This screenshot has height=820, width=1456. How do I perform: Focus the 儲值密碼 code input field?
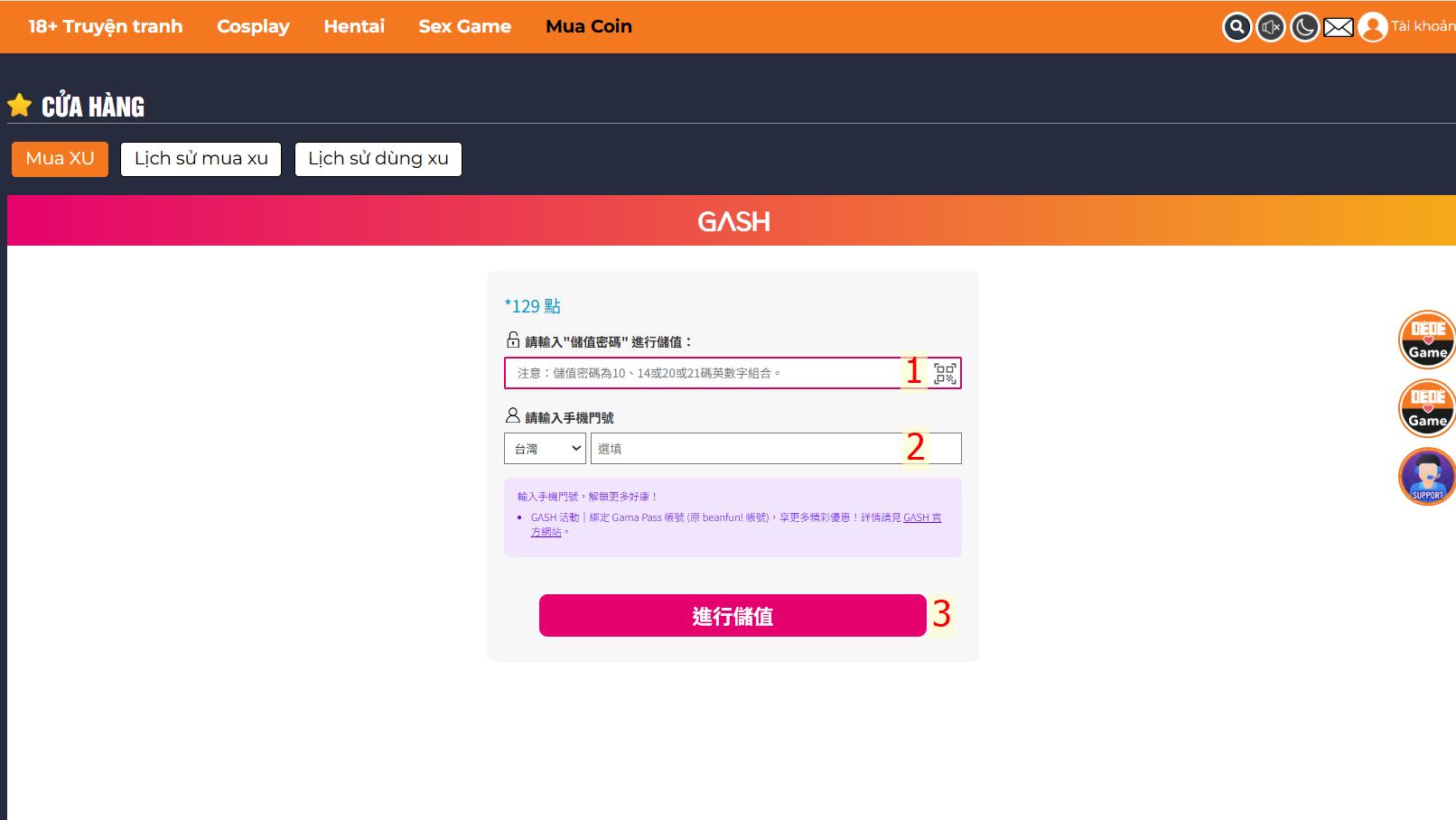(705, 373)
